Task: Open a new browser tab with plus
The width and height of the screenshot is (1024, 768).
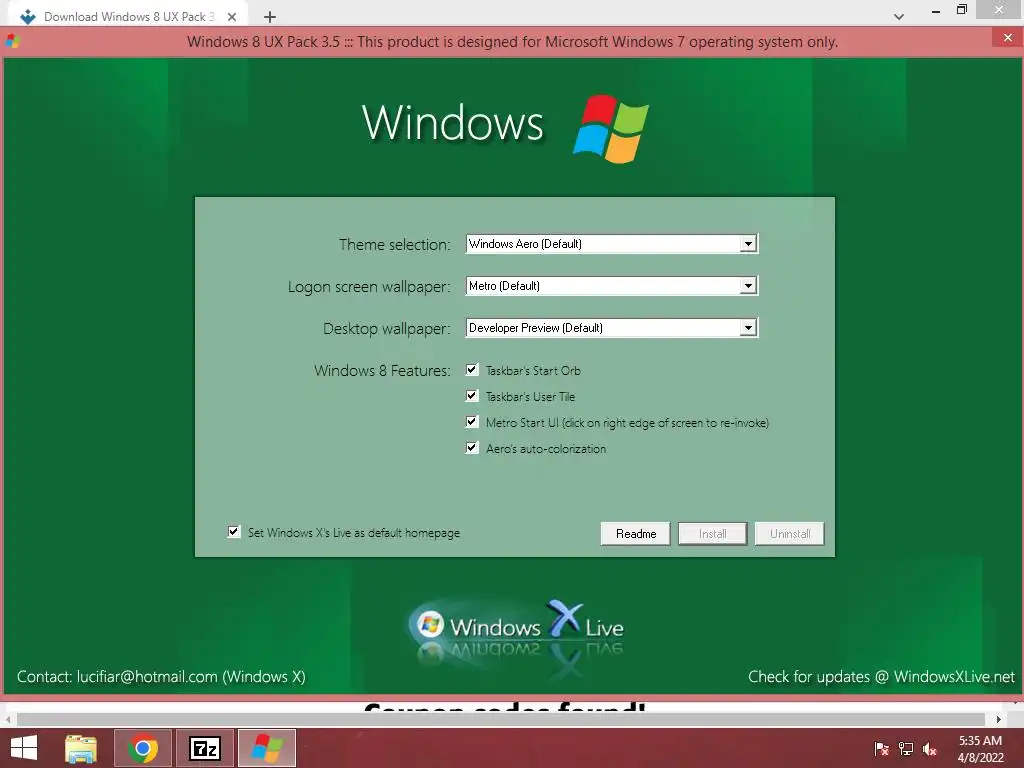Action: (x=270, y=17)
